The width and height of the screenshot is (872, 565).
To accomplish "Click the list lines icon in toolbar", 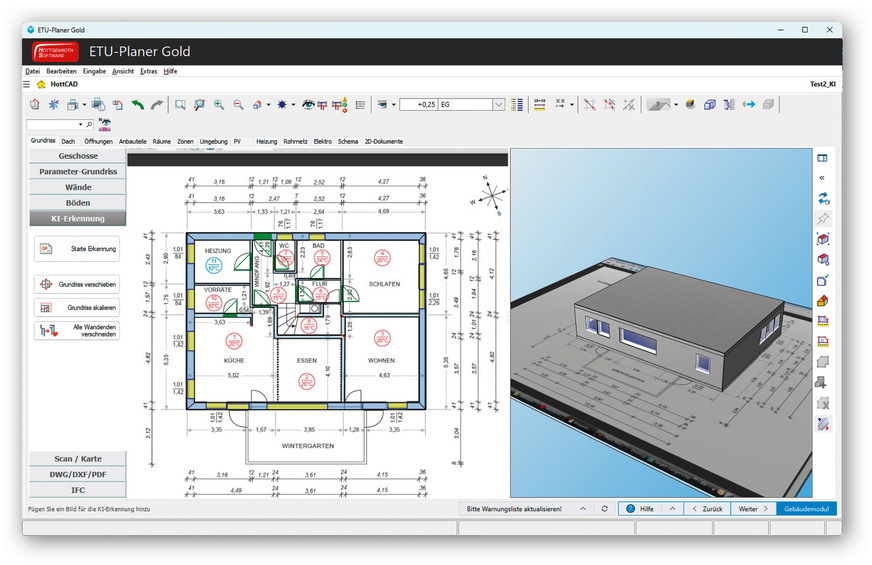I will click(360, 105).
